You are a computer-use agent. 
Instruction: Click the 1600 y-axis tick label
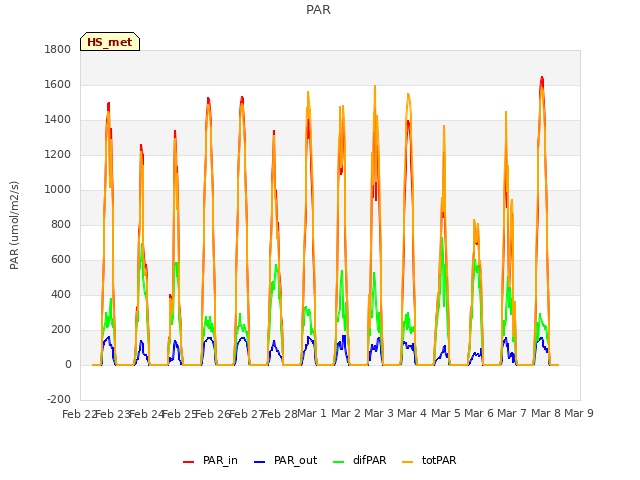click(x=58, y=84)
